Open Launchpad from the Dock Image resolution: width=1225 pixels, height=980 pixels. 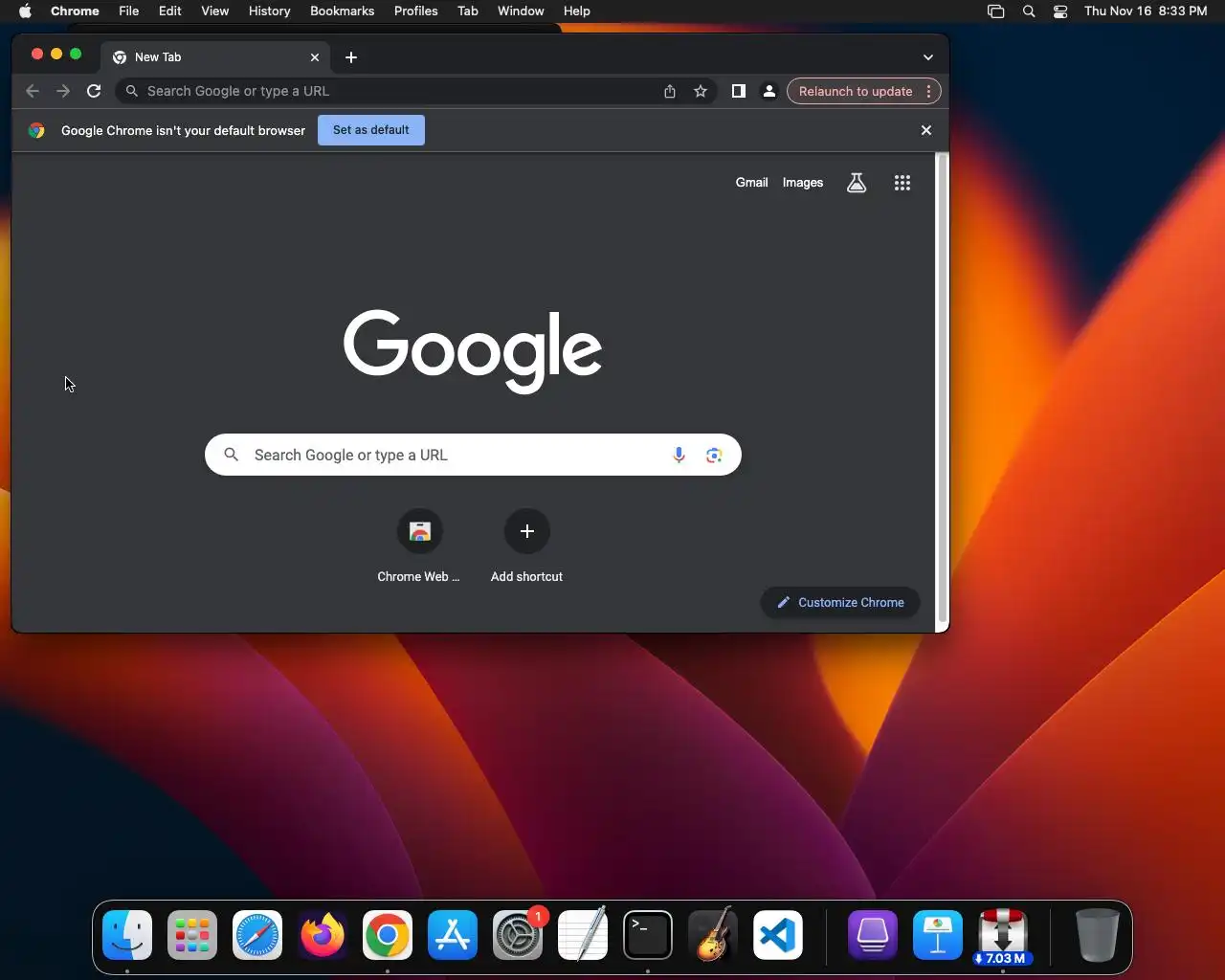(x=192, y=935)
